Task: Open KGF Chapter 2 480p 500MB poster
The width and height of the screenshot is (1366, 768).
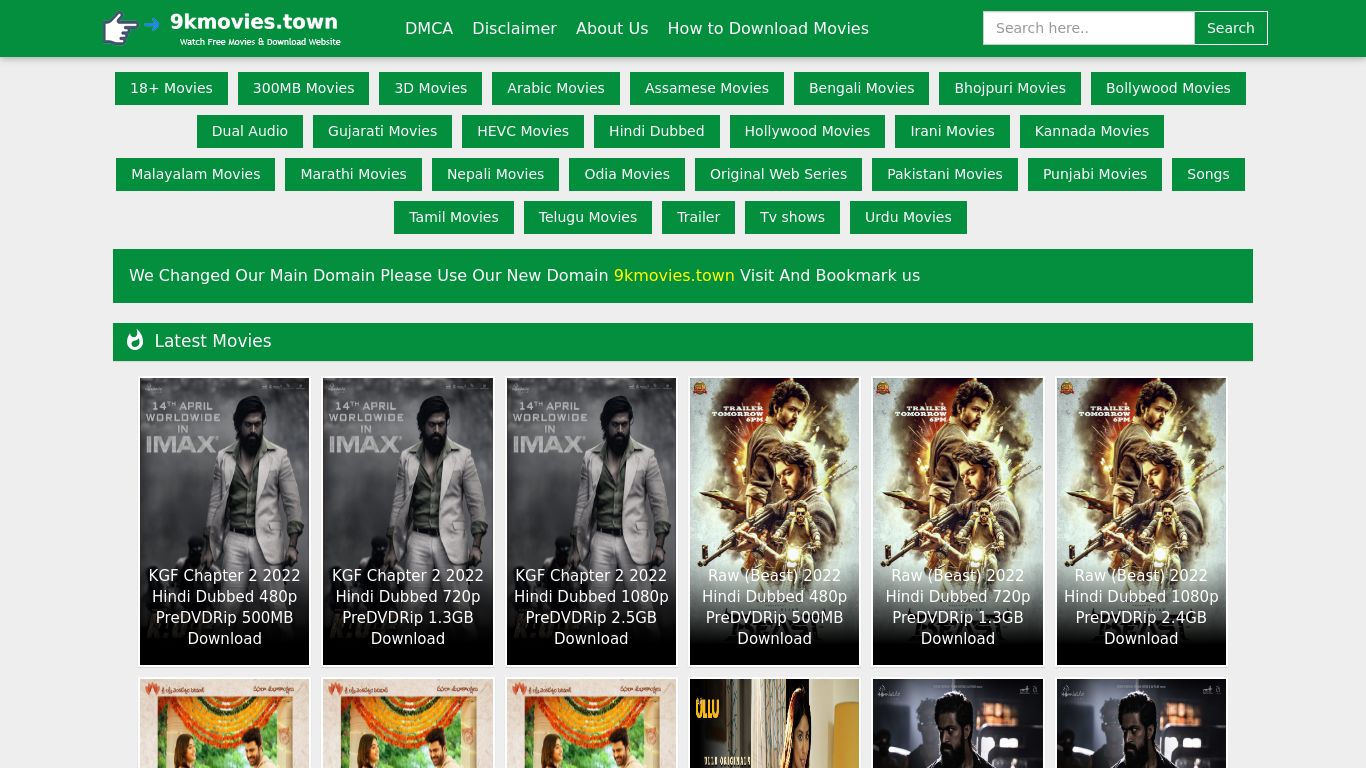Action: pyautogui.click(x=224, y=520)
